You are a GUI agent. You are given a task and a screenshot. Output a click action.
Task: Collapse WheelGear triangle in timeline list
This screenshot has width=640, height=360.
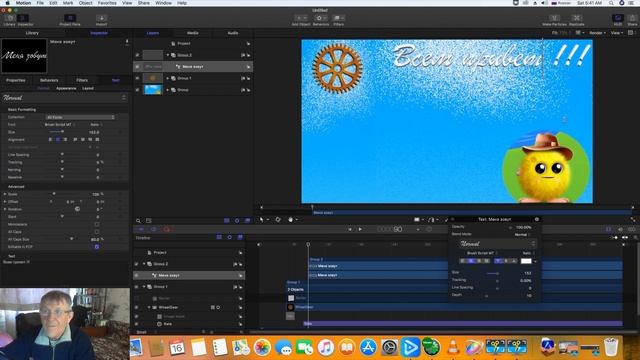point(149,307)
